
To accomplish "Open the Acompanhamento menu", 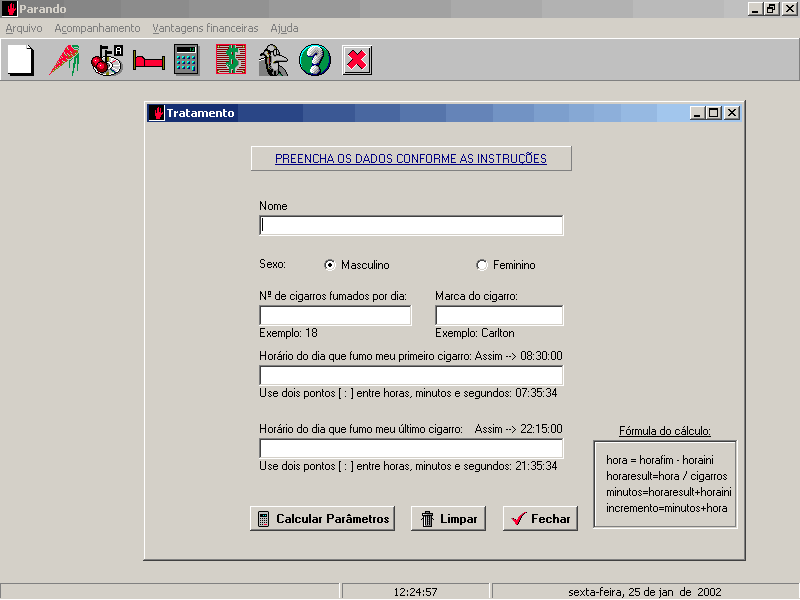I will coord(97,28).
